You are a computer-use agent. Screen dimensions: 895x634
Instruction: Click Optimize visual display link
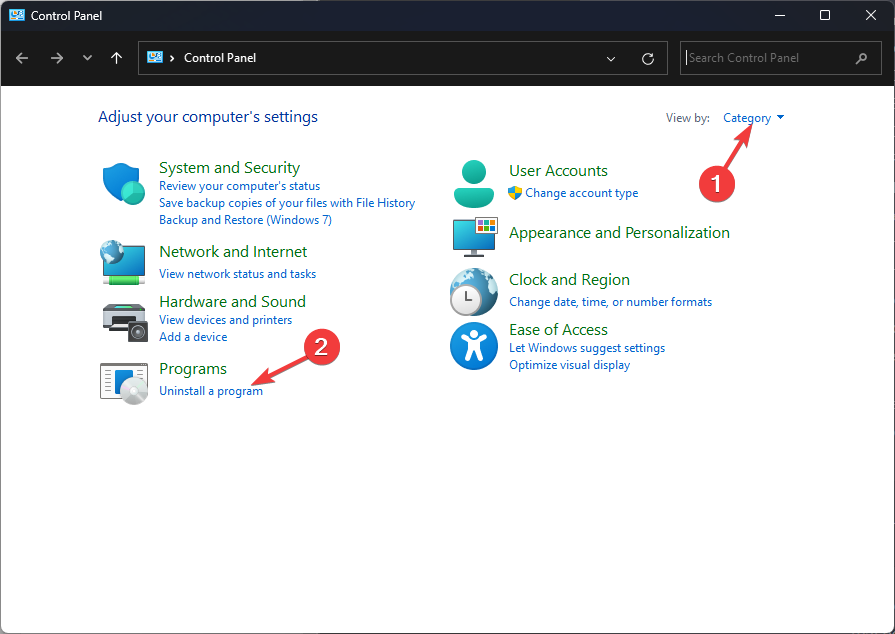pyautogui.click(x=570, y=365)
